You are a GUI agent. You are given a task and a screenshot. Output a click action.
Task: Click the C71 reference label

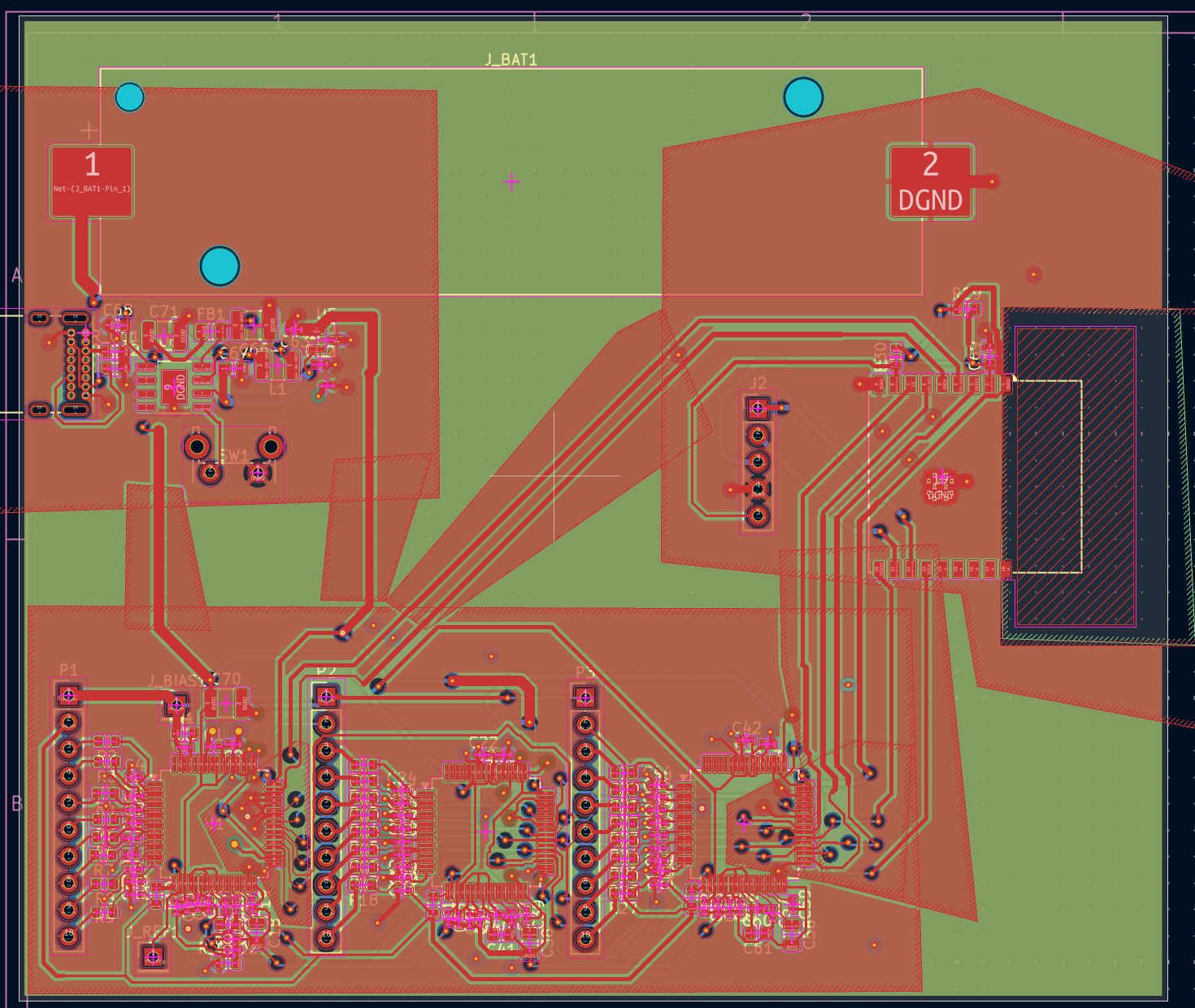tap(163, 311)
